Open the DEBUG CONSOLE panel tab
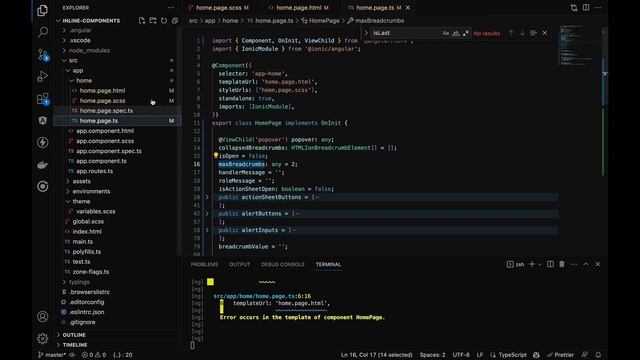The width and height of the screenshot is (640, 360). point(283,264)
